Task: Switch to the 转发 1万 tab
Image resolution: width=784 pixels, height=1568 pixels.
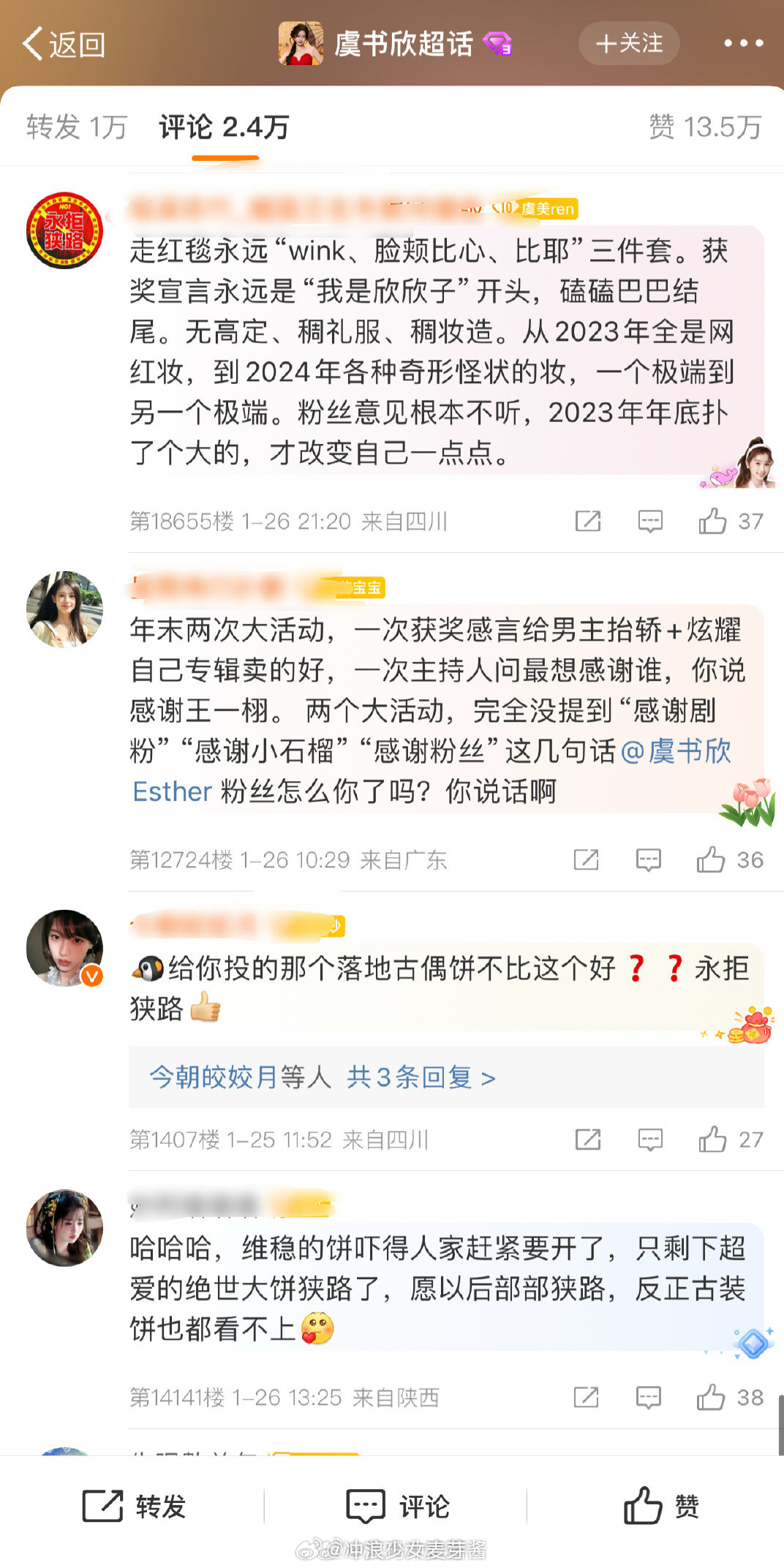Action: 77,127
